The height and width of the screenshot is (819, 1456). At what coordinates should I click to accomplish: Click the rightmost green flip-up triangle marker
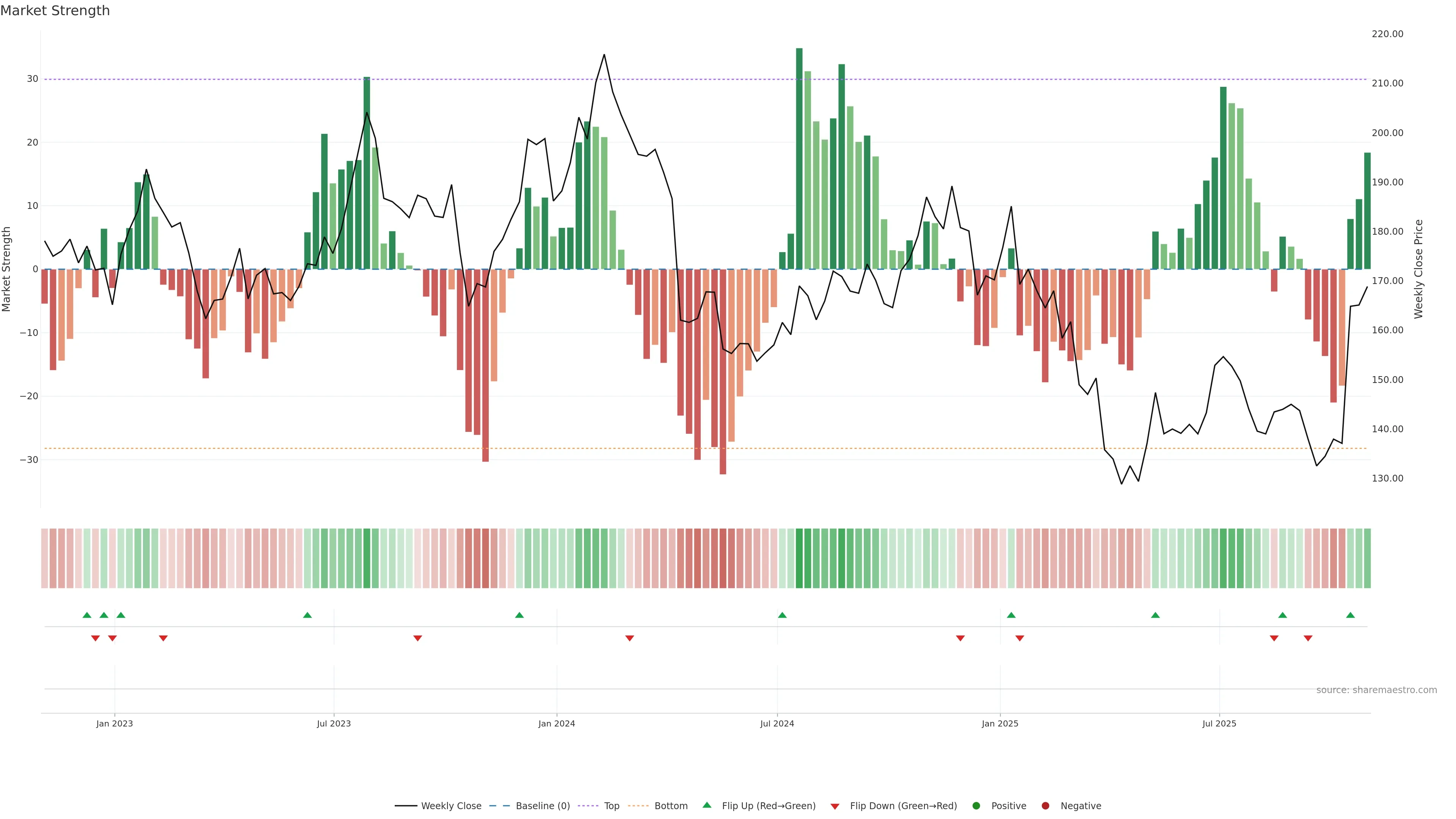pos(1350,615)
